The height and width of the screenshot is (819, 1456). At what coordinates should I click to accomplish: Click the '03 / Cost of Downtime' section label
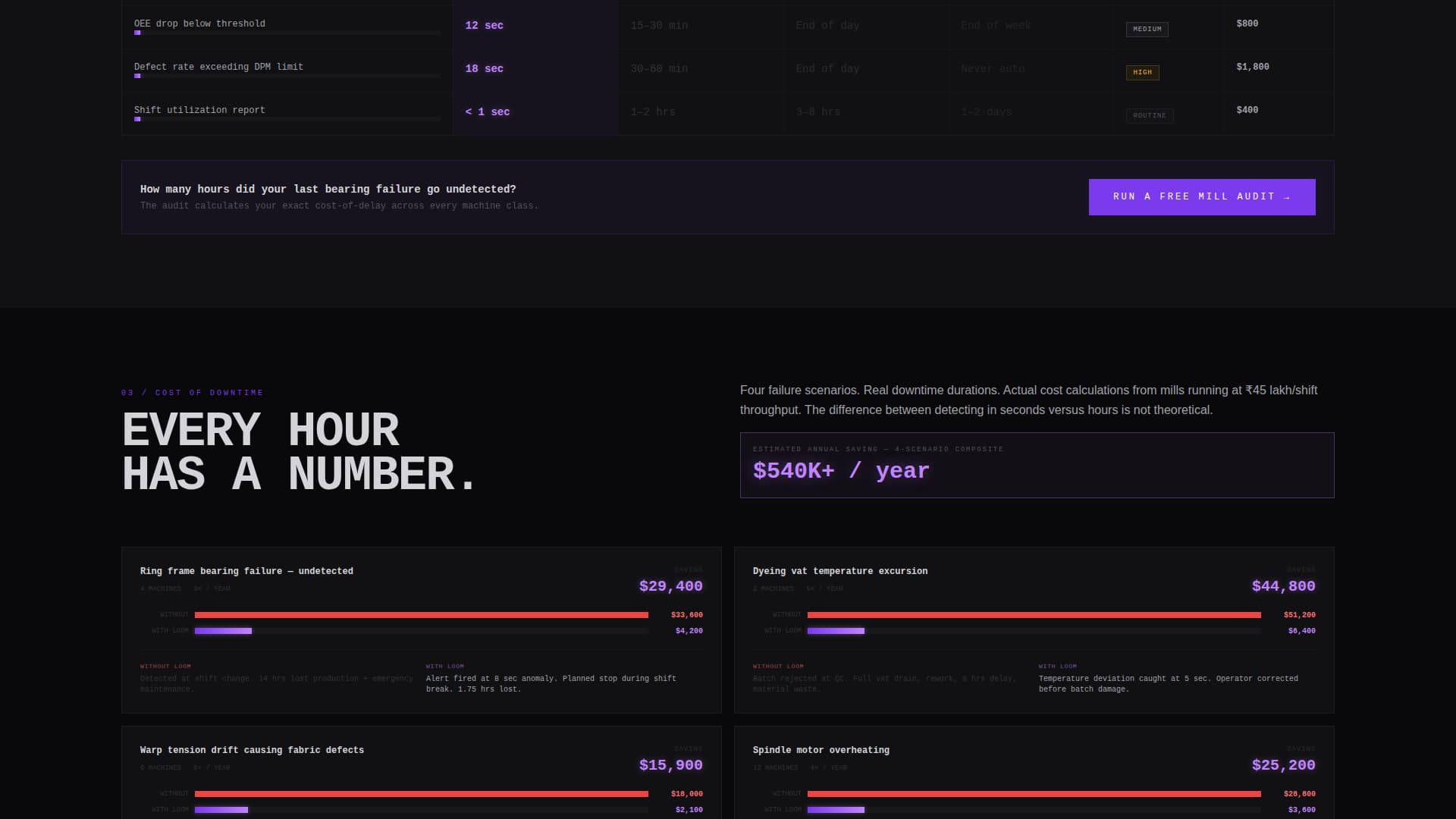(193, 393)
